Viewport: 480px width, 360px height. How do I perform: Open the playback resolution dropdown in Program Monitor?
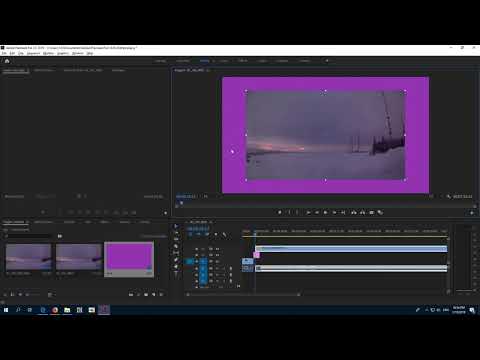coord(432,196)
